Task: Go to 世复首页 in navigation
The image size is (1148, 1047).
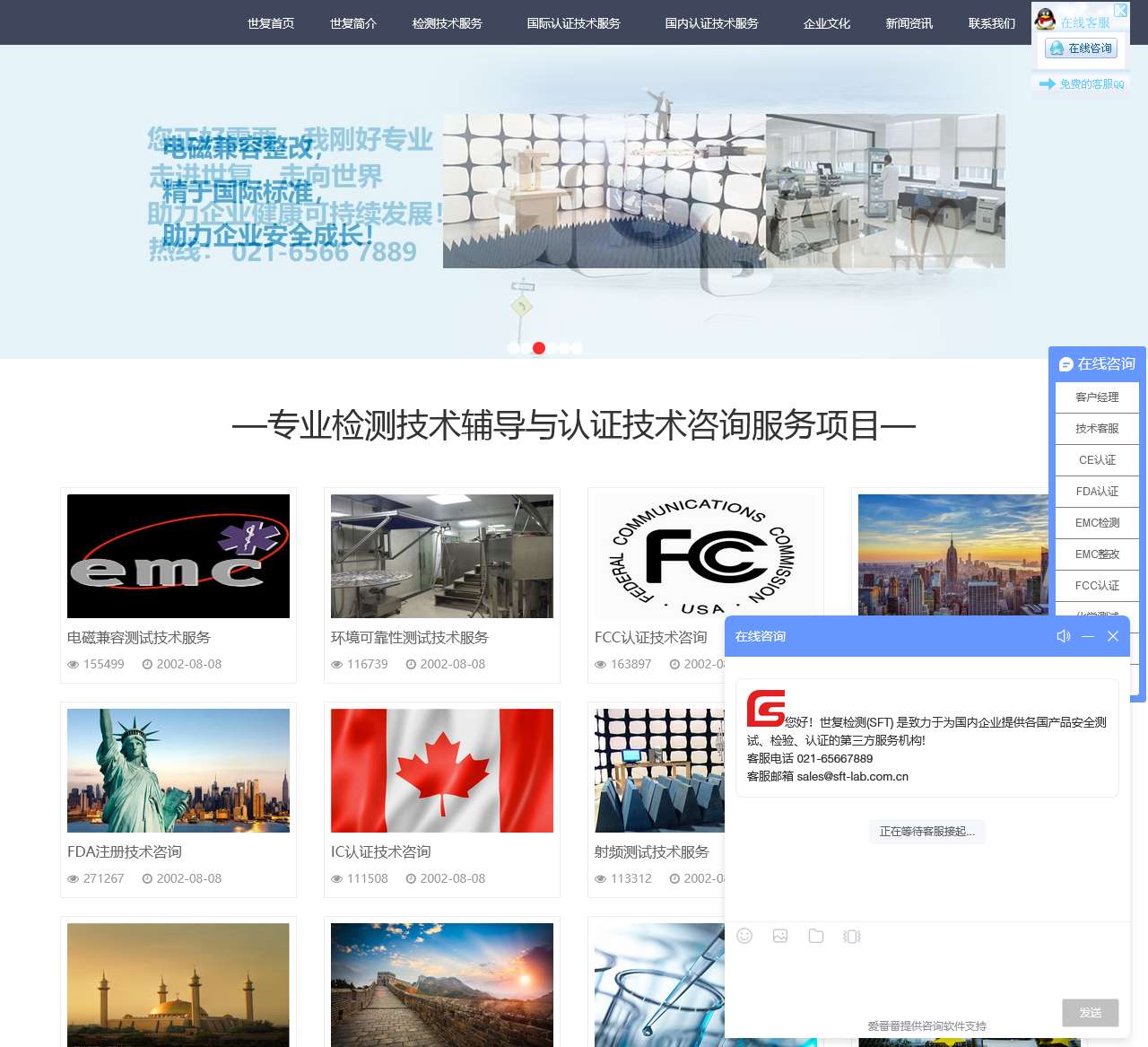Action: (x=271, y=23)
